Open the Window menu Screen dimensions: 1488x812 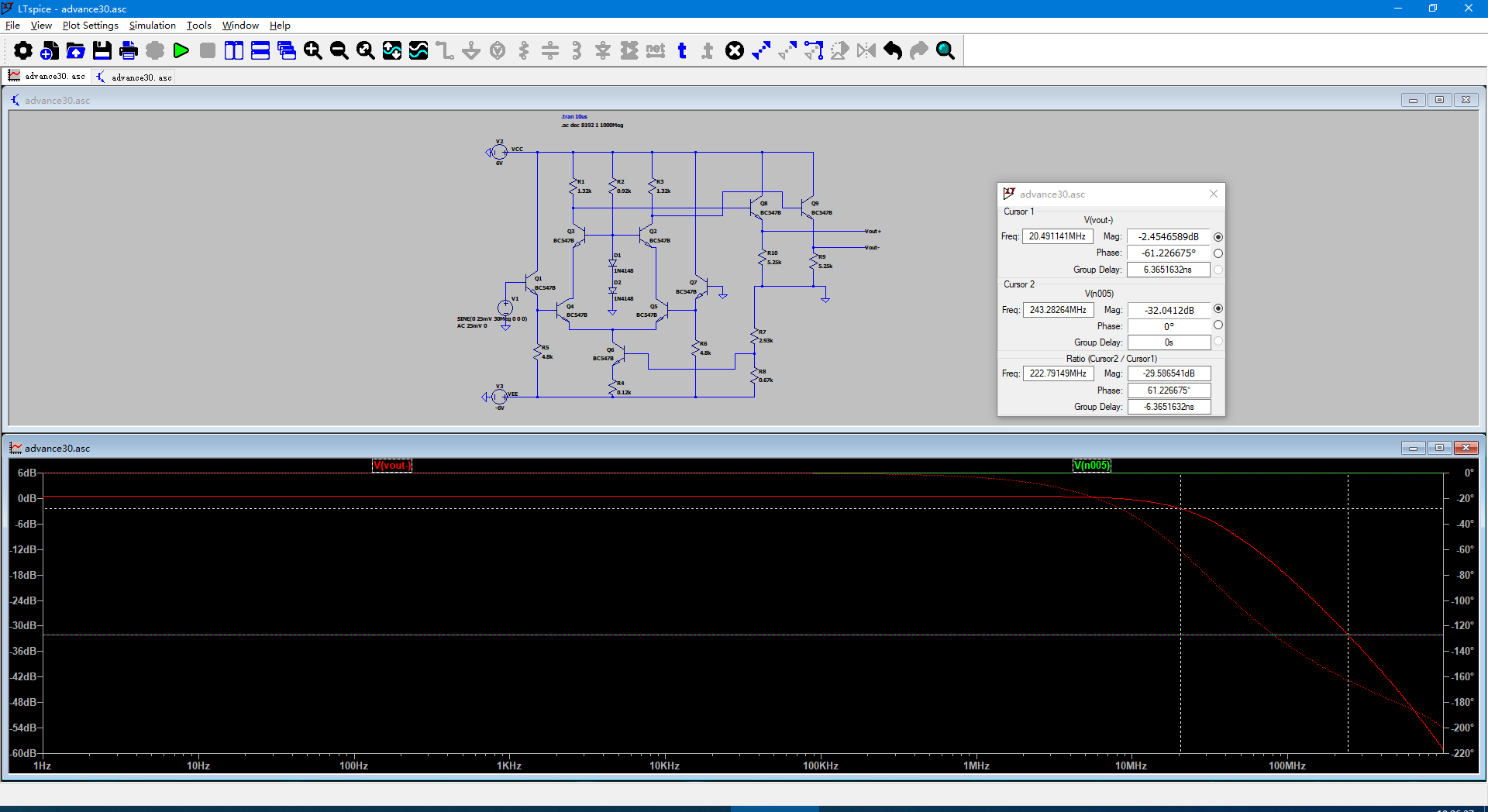pyautogui.click(x=241, y=26)
